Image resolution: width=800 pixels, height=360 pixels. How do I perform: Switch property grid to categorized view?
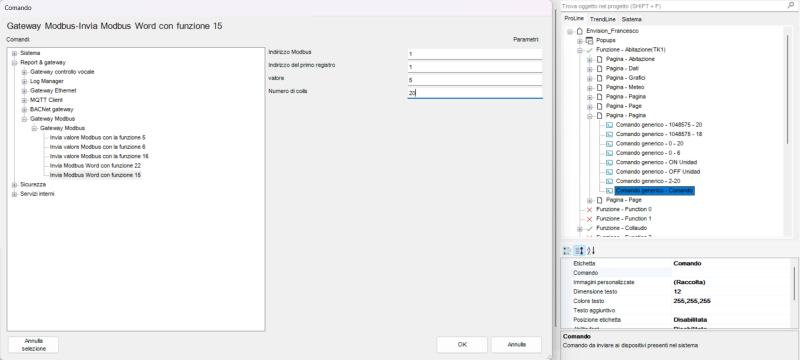(567, 250)
